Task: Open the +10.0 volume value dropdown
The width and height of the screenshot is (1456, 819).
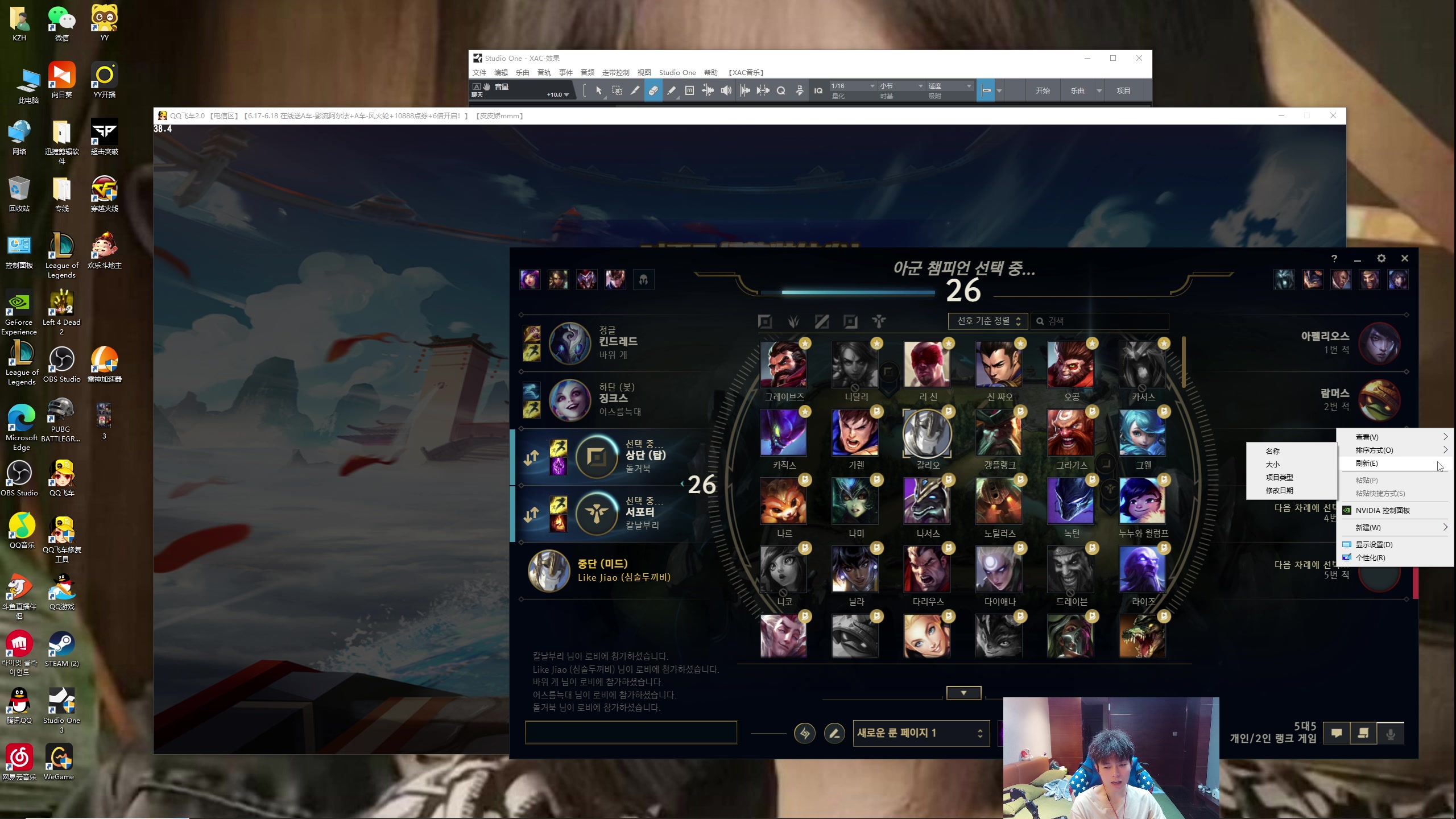Action: pos(557,94)
